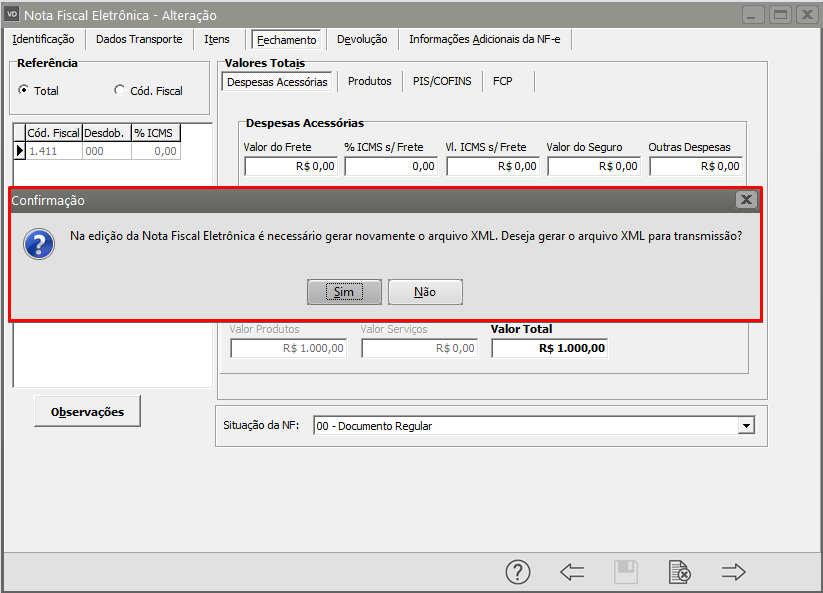This screenshot has width=823, height=593.
Task: Close the Confirmação dialog with X
Action: (746, 200)
